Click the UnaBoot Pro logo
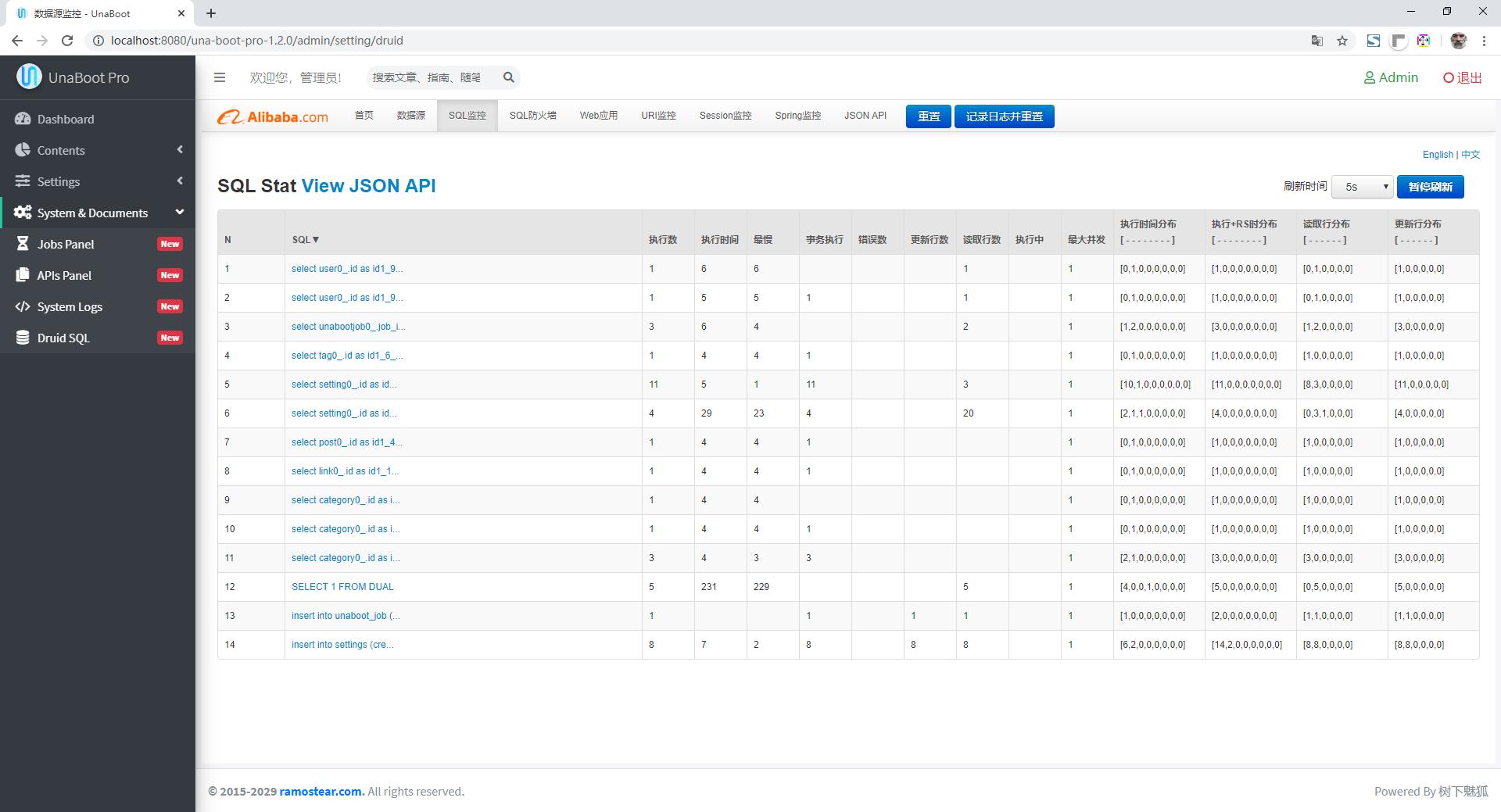 [x=73, y=77]
